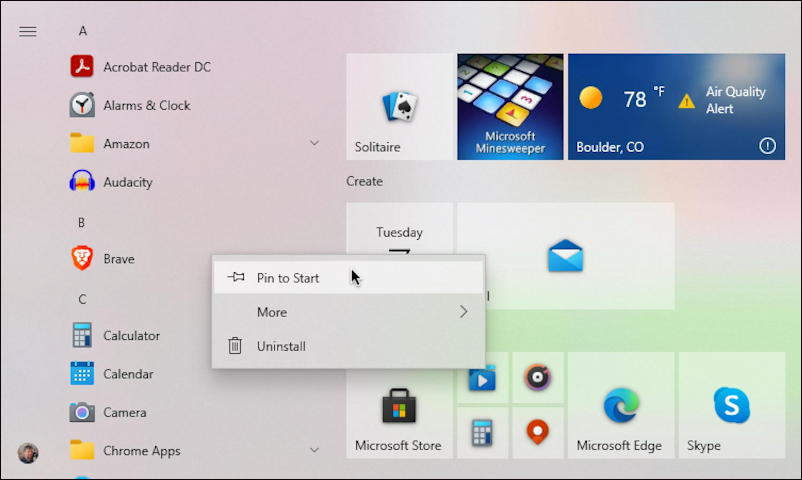Click the Acrobat Reader DC icon
The width and height of the screenshot is (802, 480).
(x=82, y=67)
